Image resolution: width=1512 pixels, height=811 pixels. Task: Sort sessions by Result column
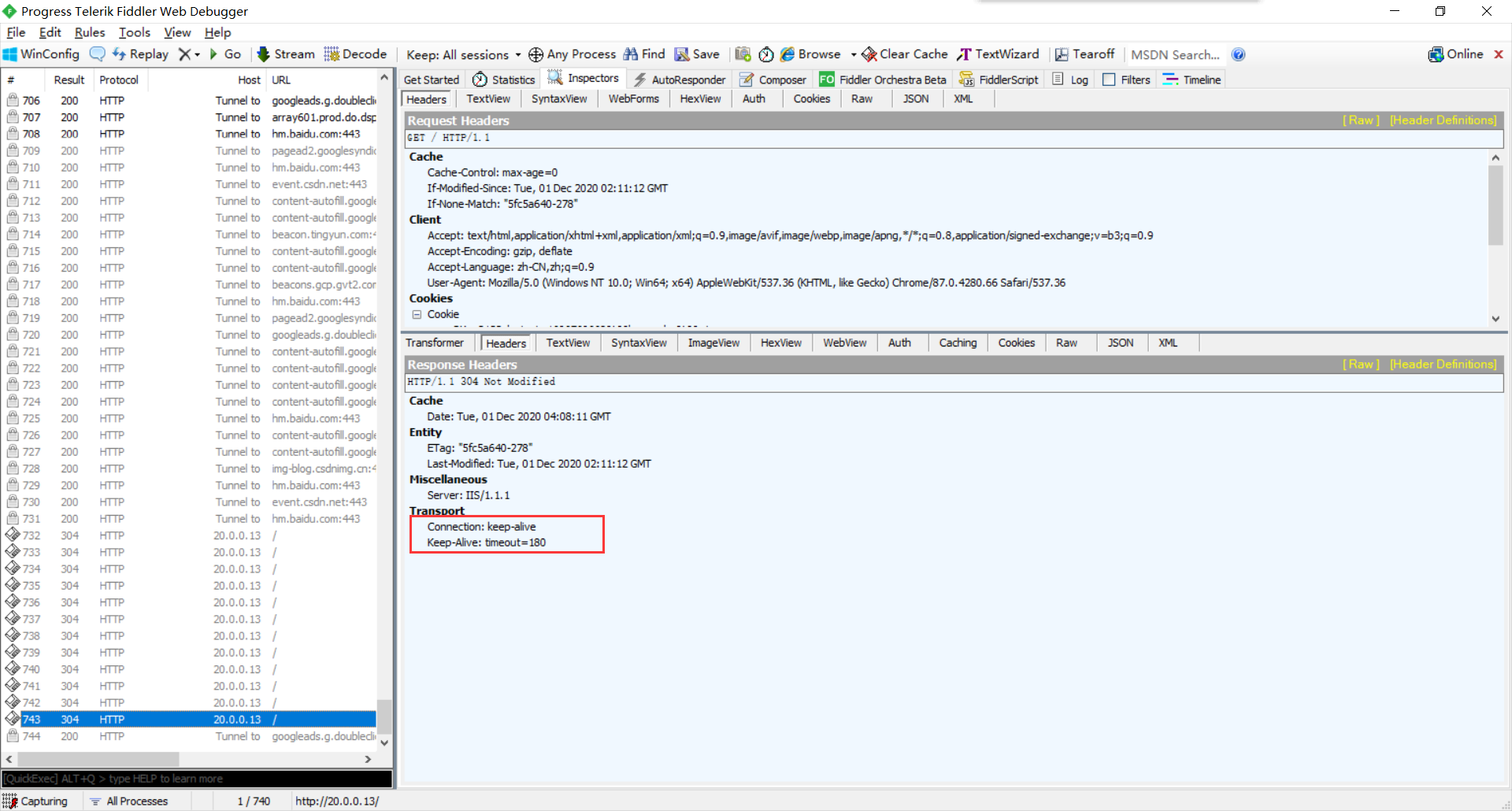pyautogui.click(x=69, y=80)
